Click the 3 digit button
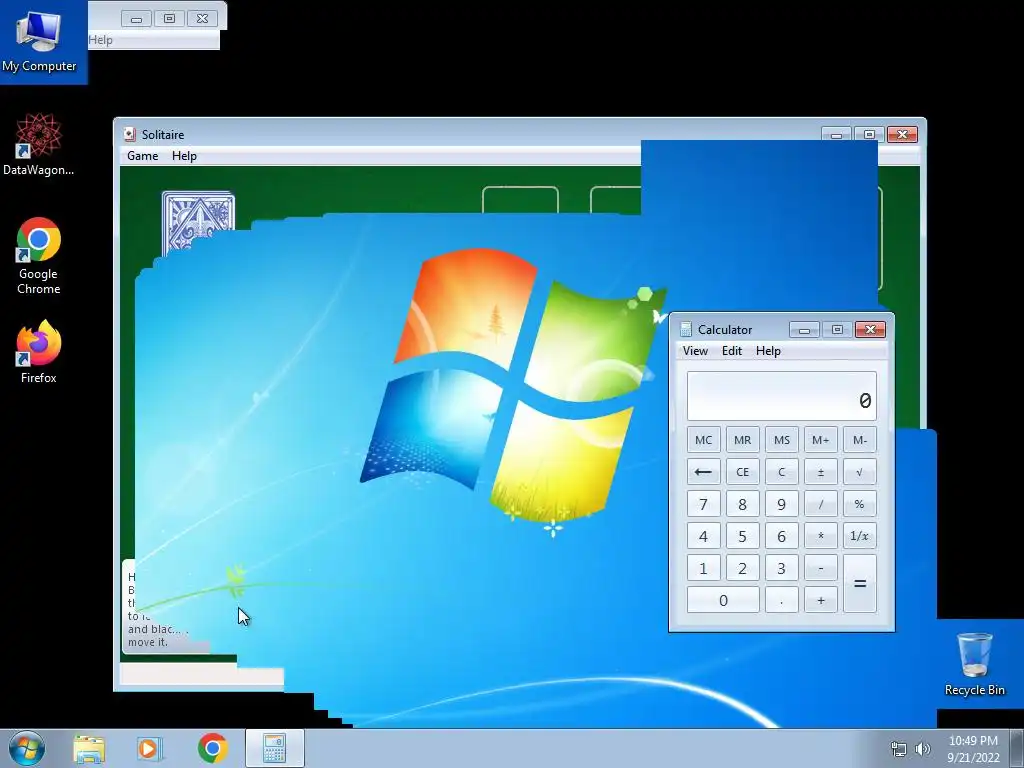Image resolution: width=1024 pixels, height=768 pixels. coord(782,568)
